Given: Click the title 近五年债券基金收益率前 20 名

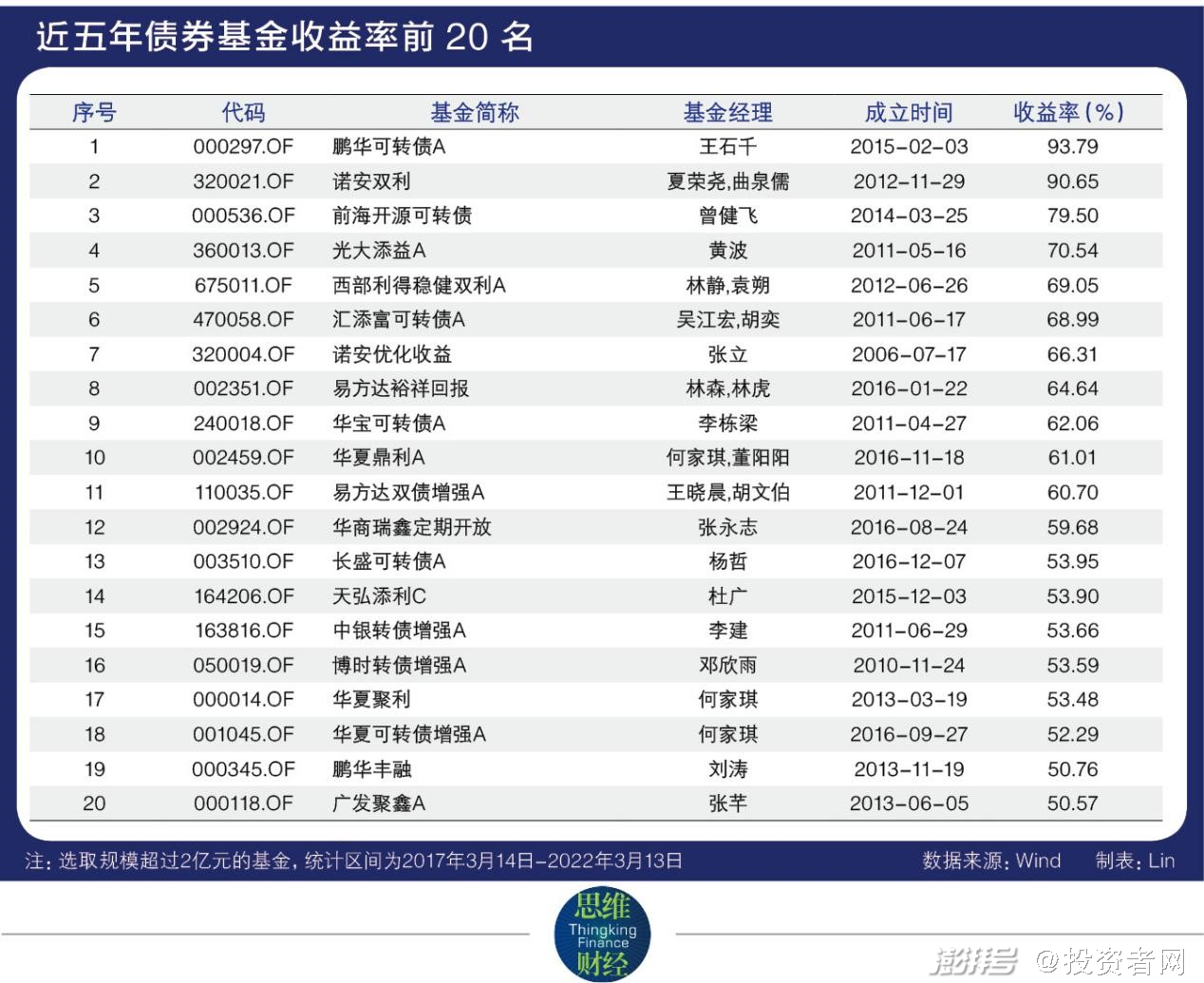Looking at the screenshot, I should point(285,37).
